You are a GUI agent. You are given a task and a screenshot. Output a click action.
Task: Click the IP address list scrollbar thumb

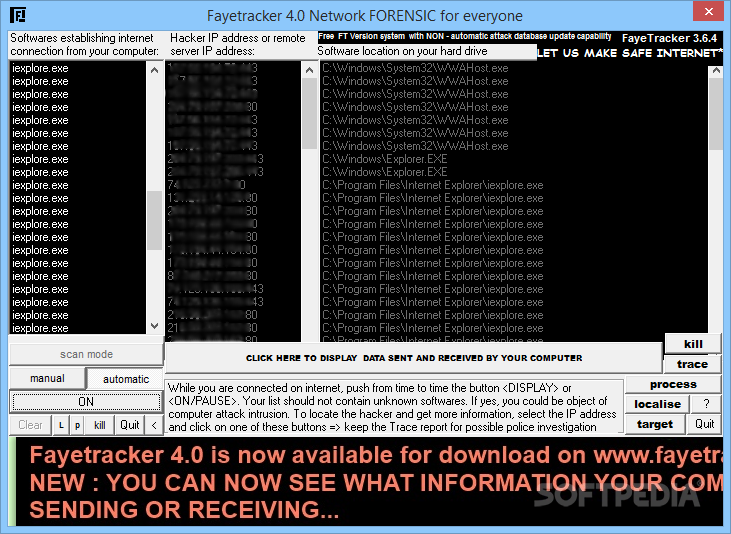pos(309,113)
